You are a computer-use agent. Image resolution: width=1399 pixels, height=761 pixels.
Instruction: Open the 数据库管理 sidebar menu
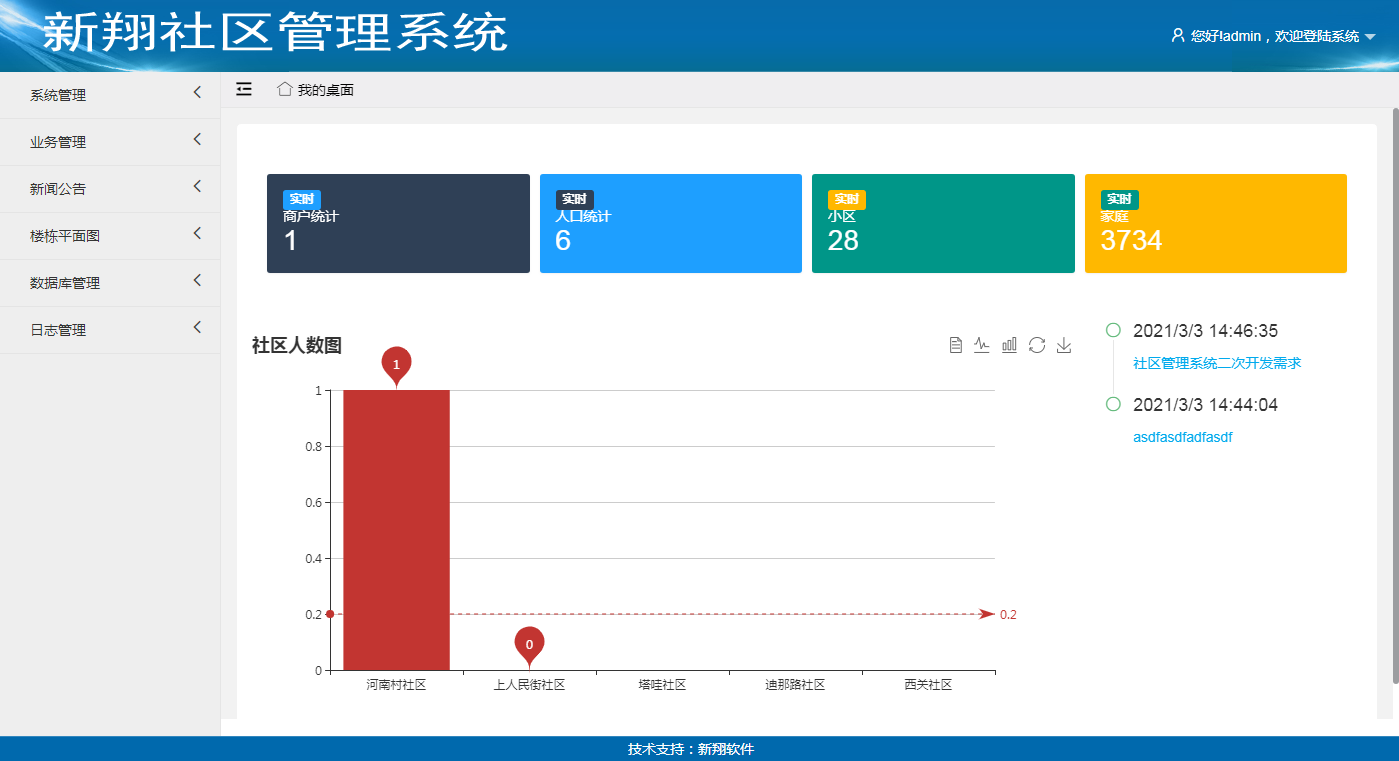[65, 283]
